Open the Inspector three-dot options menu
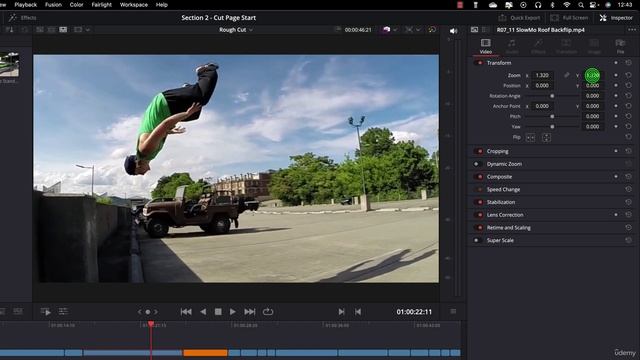The height and width of the screenshot is (360, 640). [632, 30]
